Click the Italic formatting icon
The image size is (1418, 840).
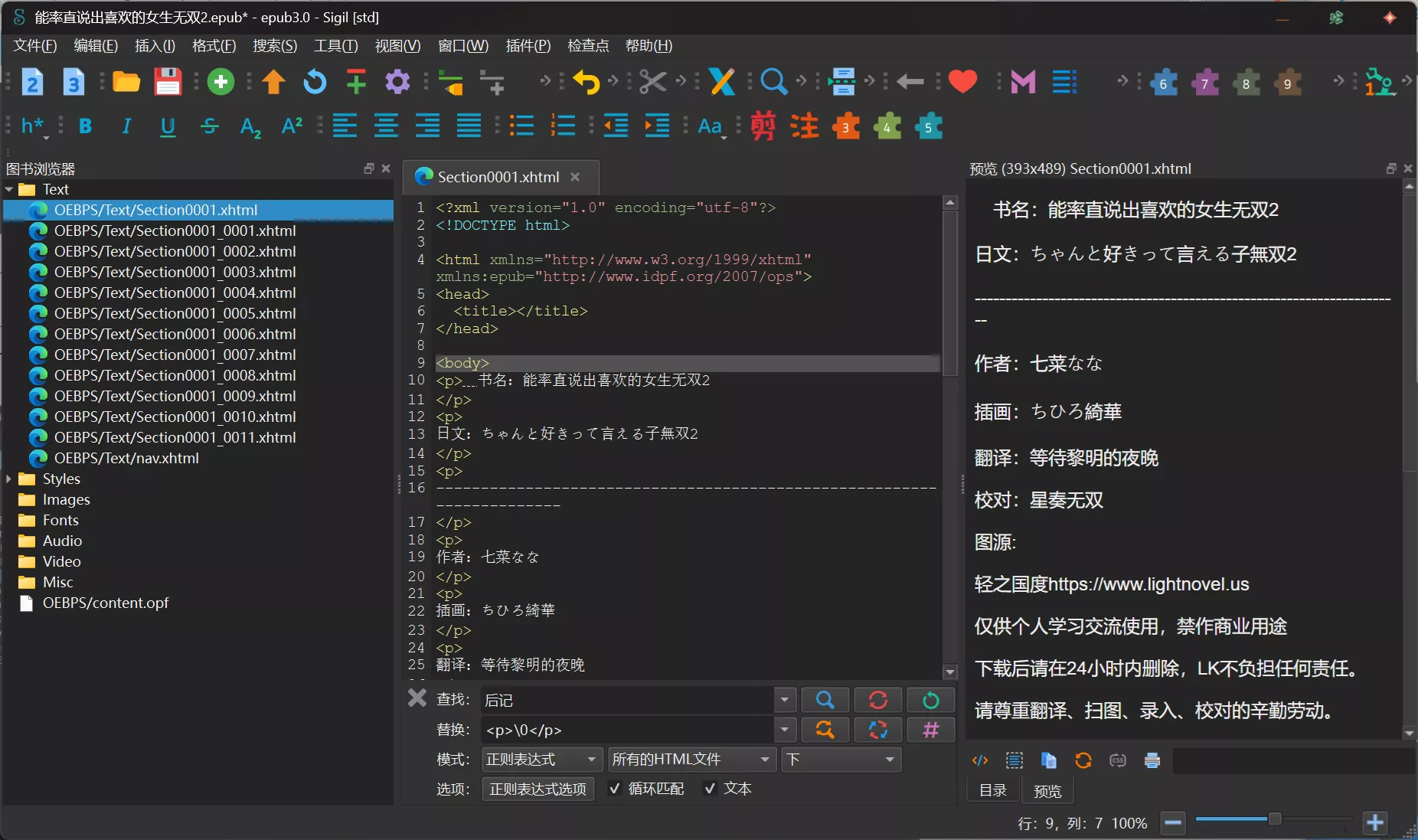point(126,126)
